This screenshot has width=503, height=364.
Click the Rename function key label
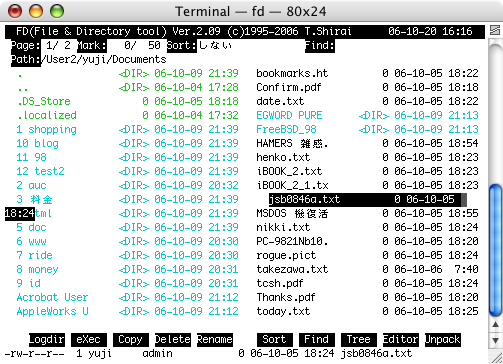point(215,339)
